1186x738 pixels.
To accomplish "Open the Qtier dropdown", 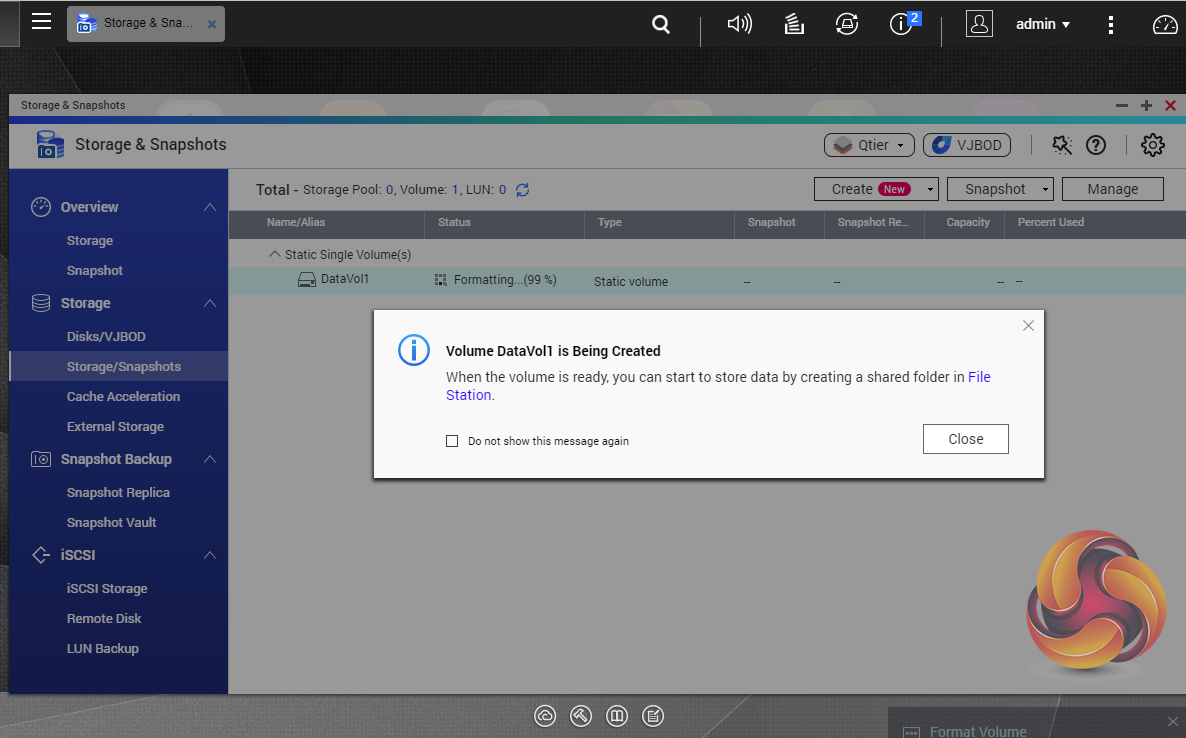I will tap(869, 145).
